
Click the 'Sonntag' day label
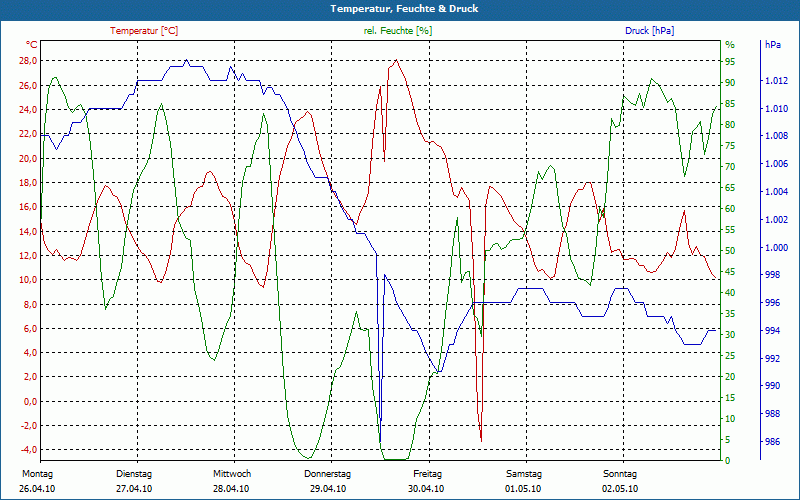click(x=620, y=474)
